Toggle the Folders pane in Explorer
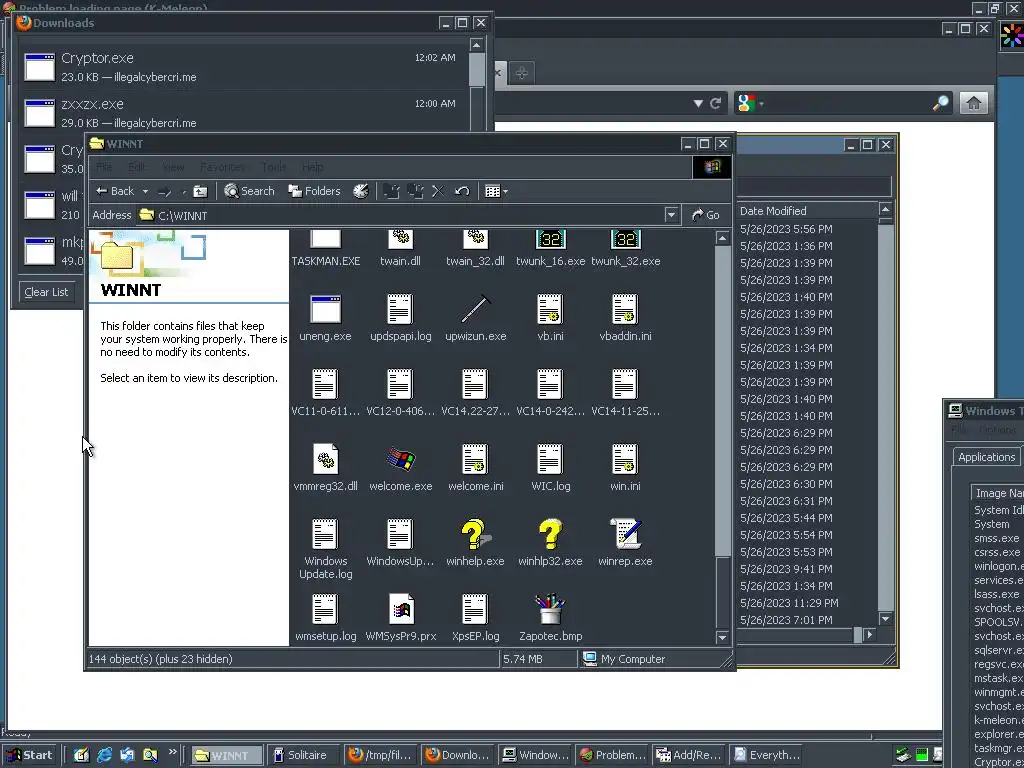Image resolution: width=1024 pixels, height=768 pixels. click(x=314, y=191)
